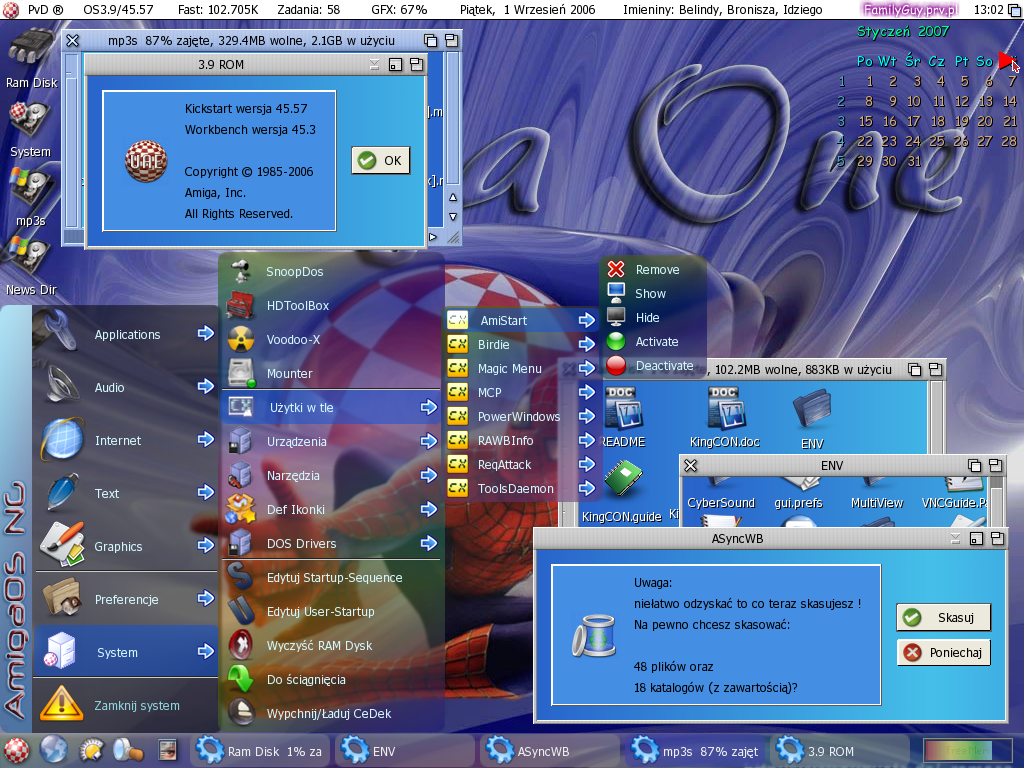Screen dimensions: 1024x768
Task: Click the clock gauge icon in the taskbar
Action: click(x=91, y=750)
